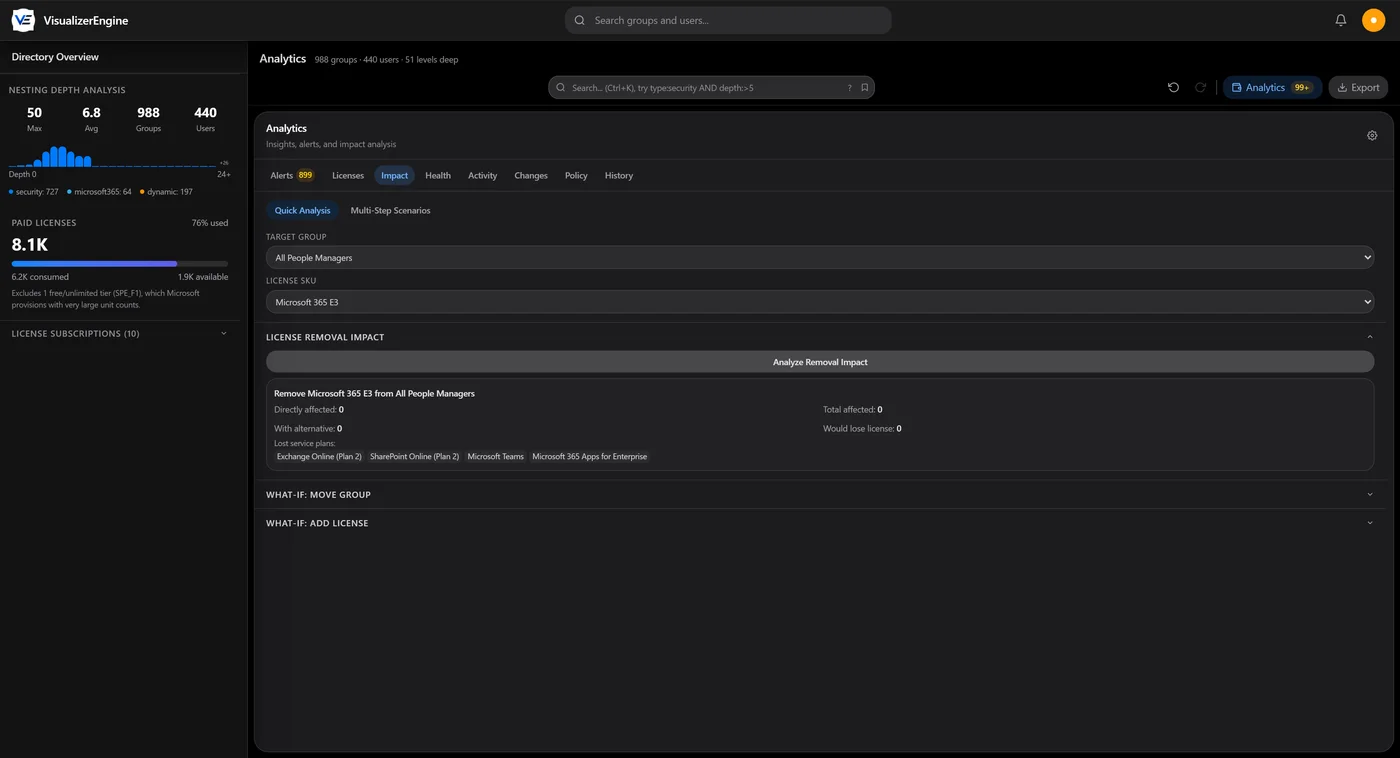Click the 'Microsoft Teams' service plan chip
Image resolution: width=1400 pixels, height=758 pixels.
tap(496, 457)
